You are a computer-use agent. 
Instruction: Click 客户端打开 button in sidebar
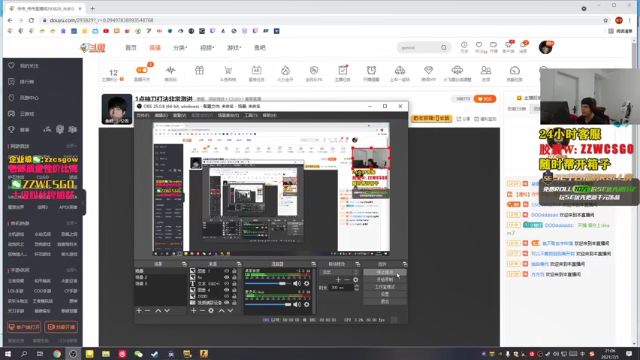(x=24, y=327)
